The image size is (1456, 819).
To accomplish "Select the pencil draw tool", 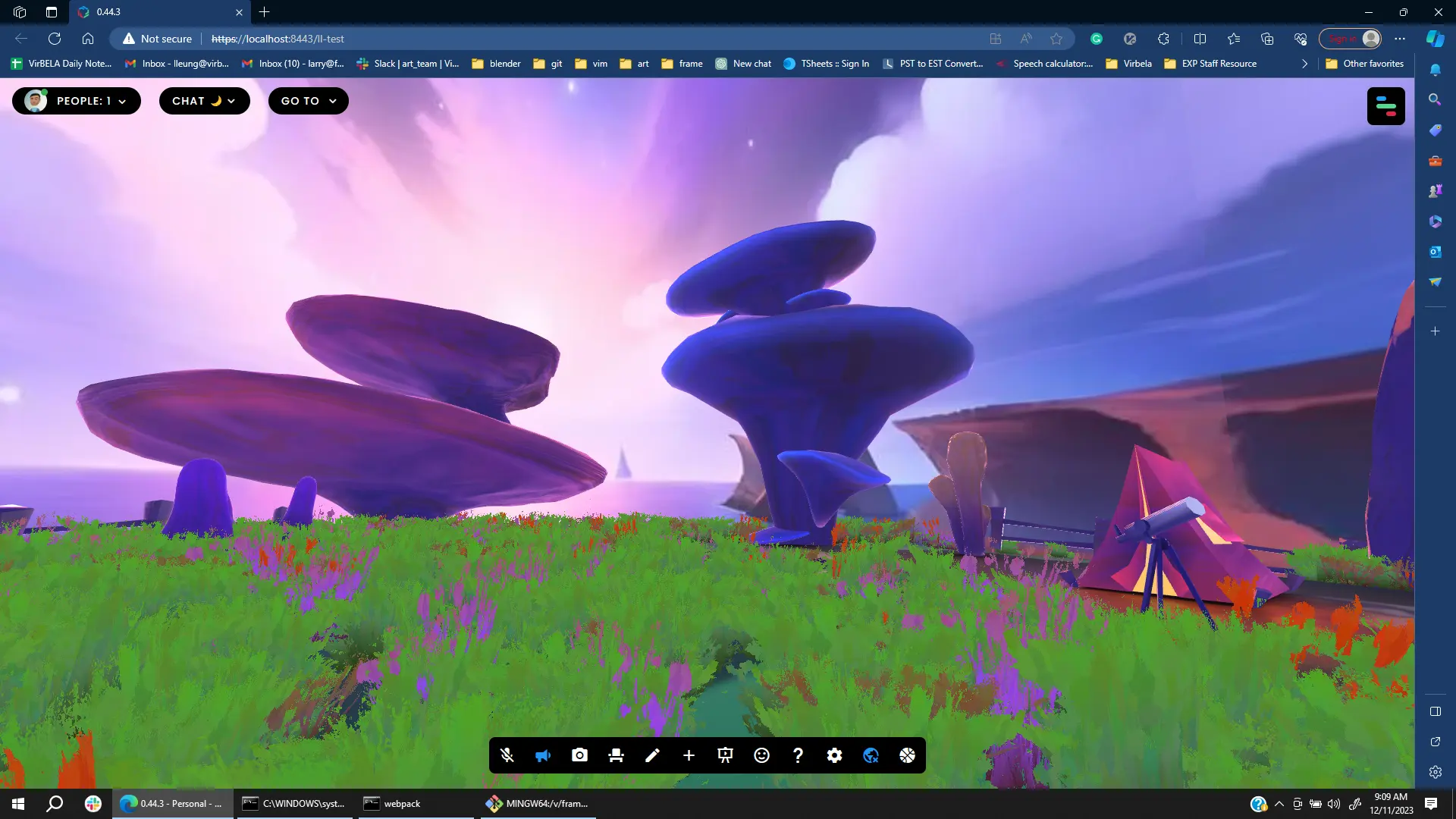I will [652, 755].
